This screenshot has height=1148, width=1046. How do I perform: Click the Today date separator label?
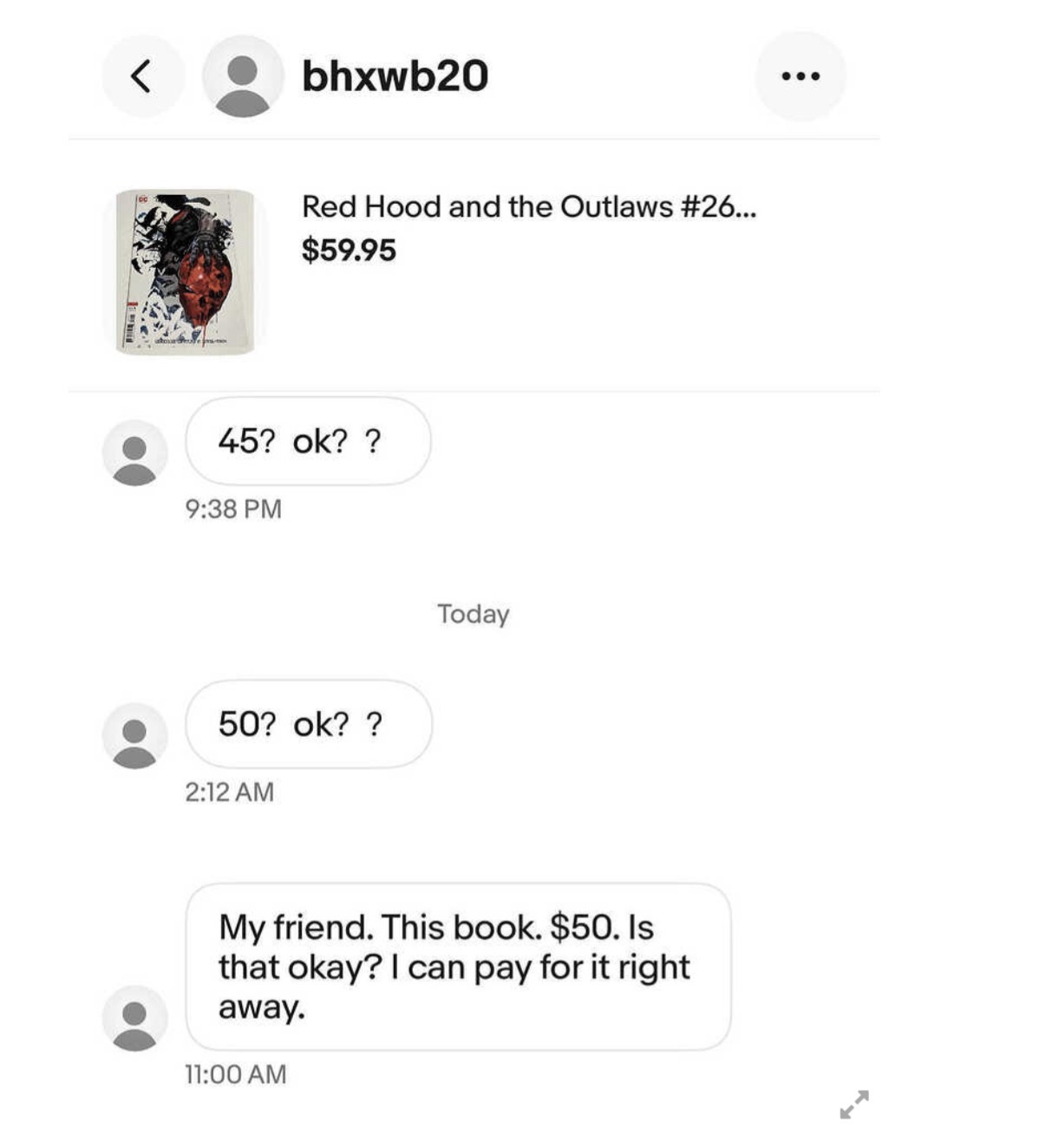coord(473,614)
